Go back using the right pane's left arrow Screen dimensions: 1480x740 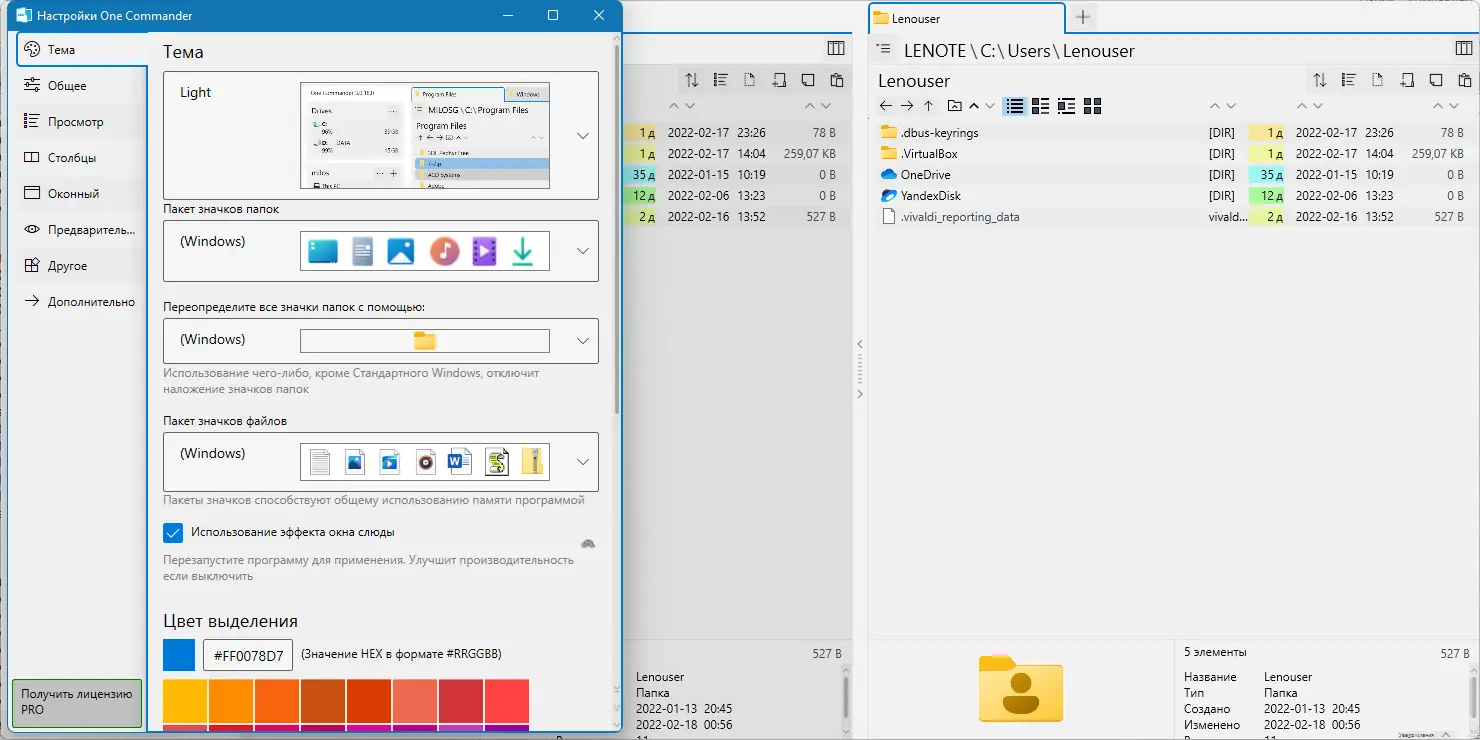tap(886, 106)
